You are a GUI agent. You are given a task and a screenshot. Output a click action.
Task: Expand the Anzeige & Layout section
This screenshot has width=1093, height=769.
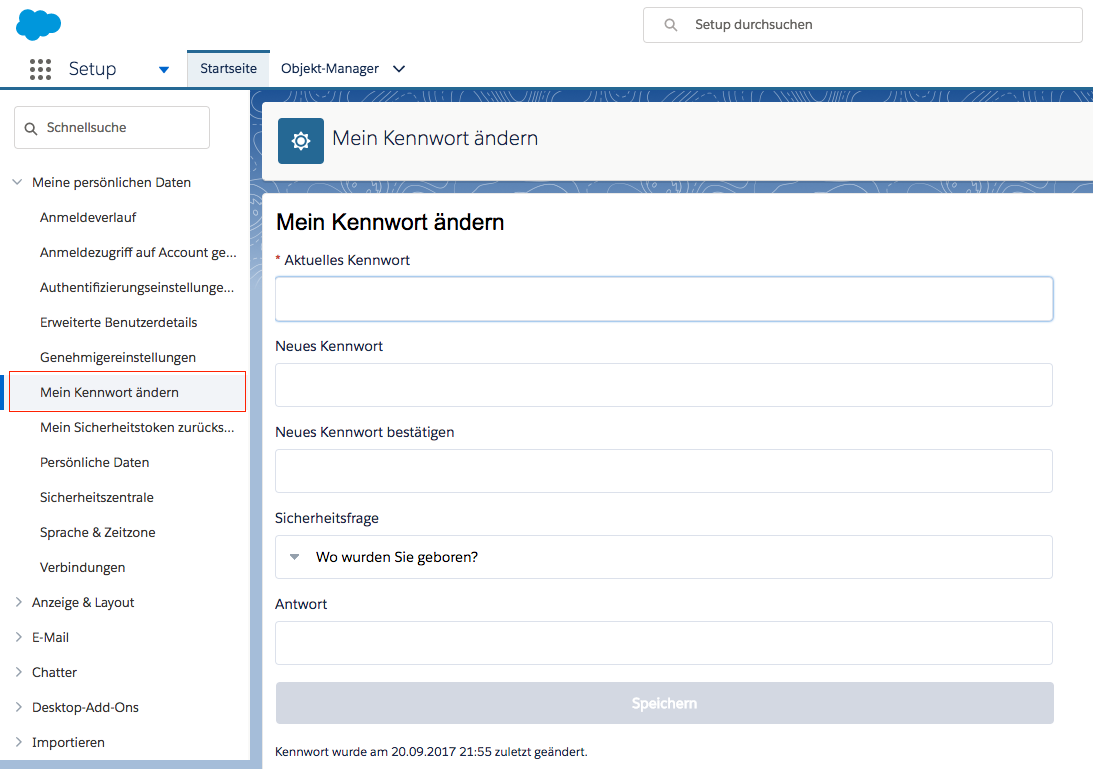point(18,602)
